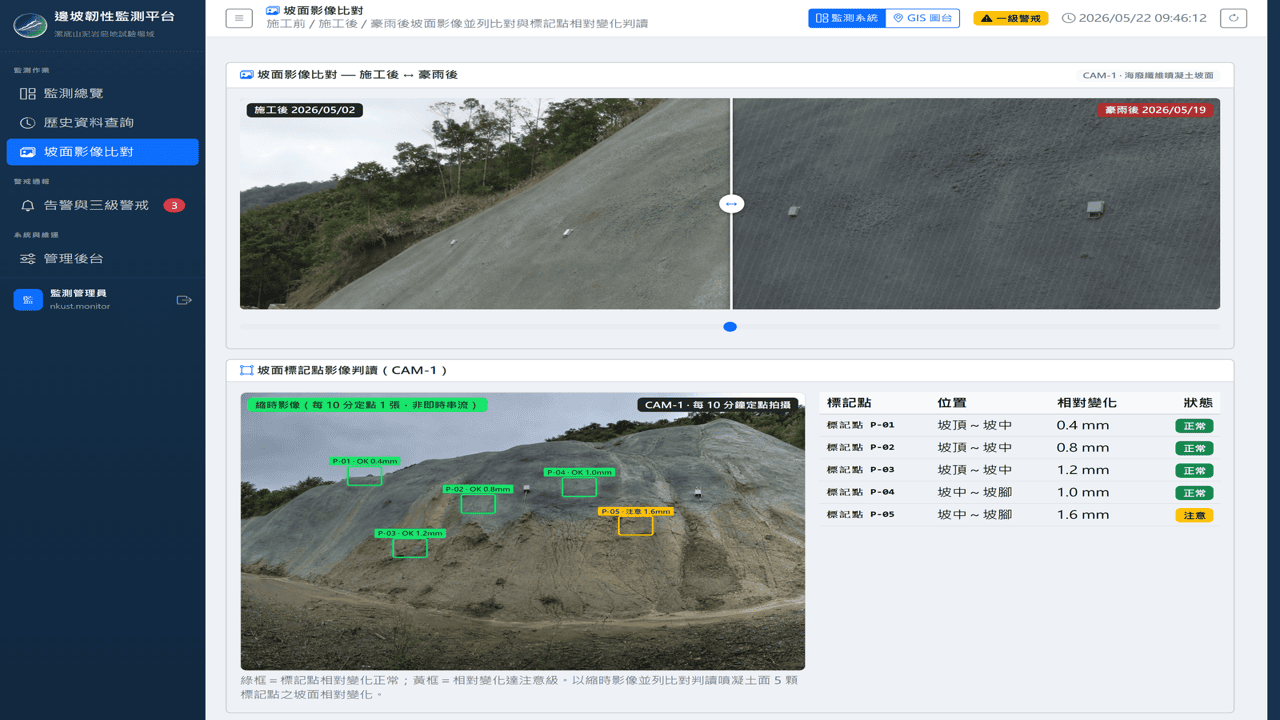This screenshot has width=1280, height=720.
Task: Click the sliders icon for 管理後台
Action: (x=28, y=259)
